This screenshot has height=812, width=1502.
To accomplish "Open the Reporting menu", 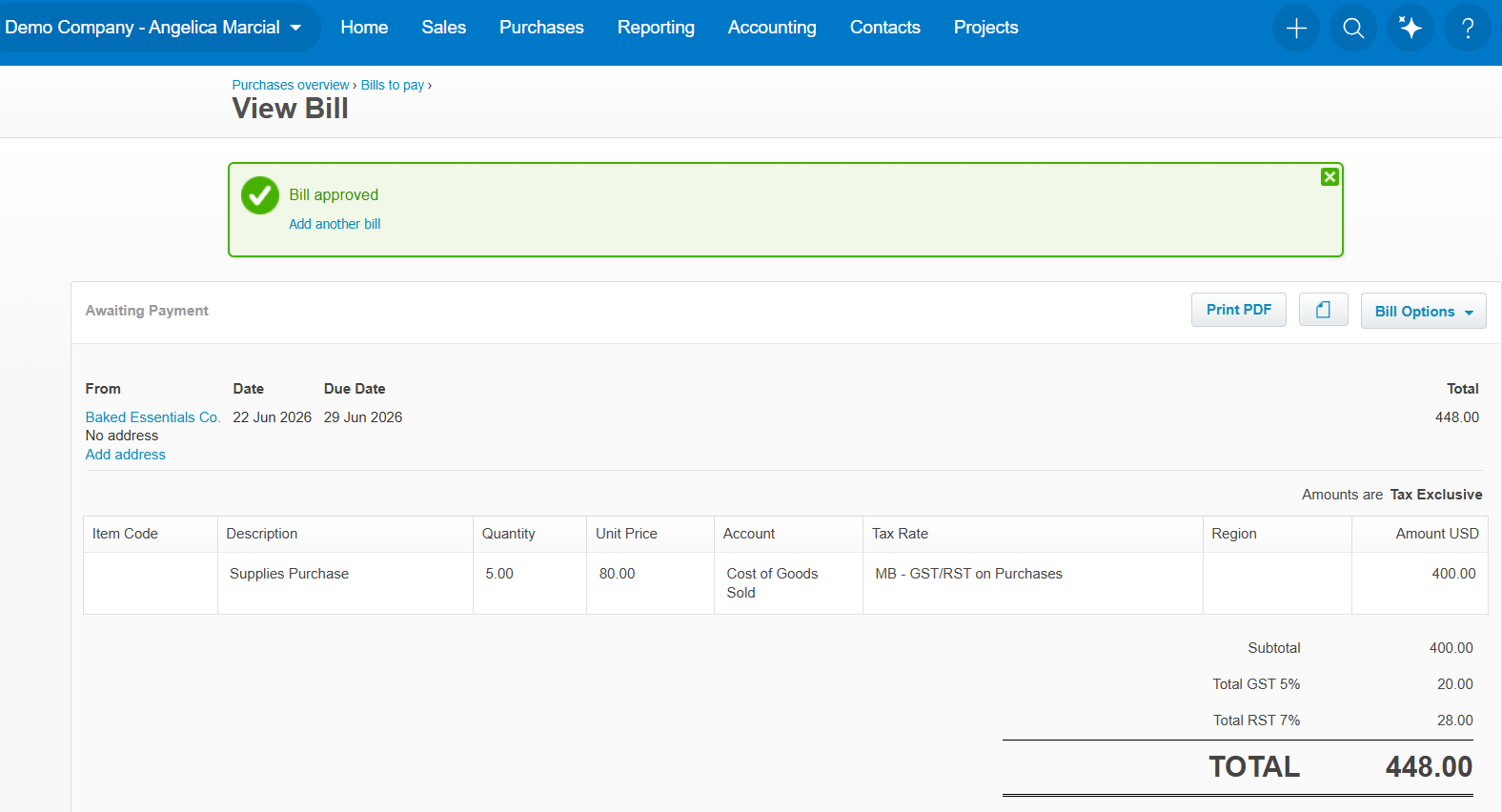I will pos(656,28).
